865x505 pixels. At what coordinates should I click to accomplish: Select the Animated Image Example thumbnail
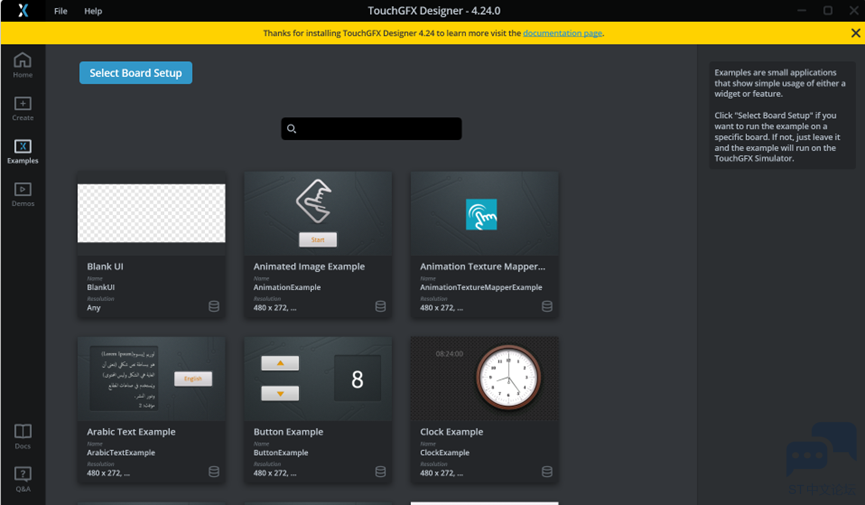point(318,214)
